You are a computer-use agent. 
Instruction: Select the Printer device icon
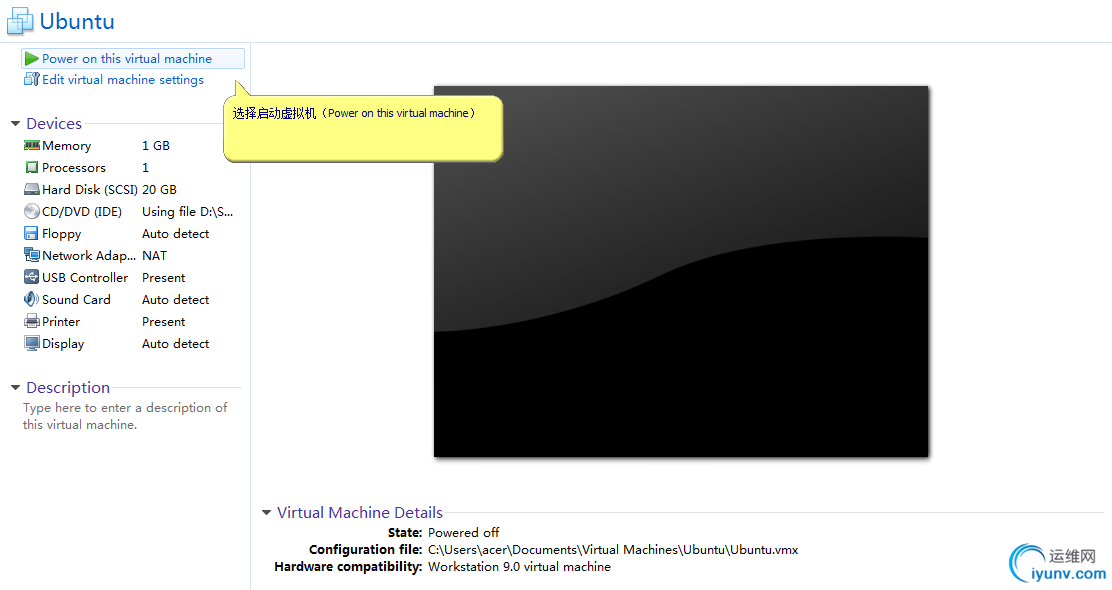click(31, 321)
